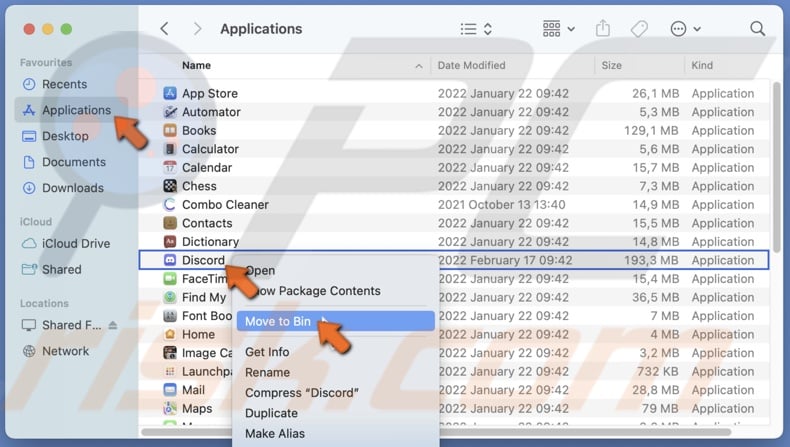Click the Tags toolbar icon
The height and width of the screenshot is (447, 790).
pyautogui.click(x=639, y=29)
